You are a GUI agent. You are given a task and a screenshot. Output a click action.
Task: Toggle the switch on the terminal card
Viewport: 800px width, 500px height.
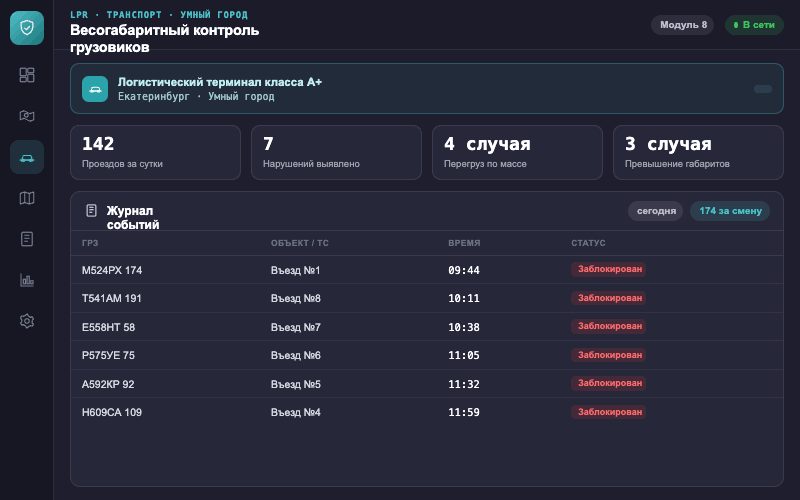coord(763,89)
